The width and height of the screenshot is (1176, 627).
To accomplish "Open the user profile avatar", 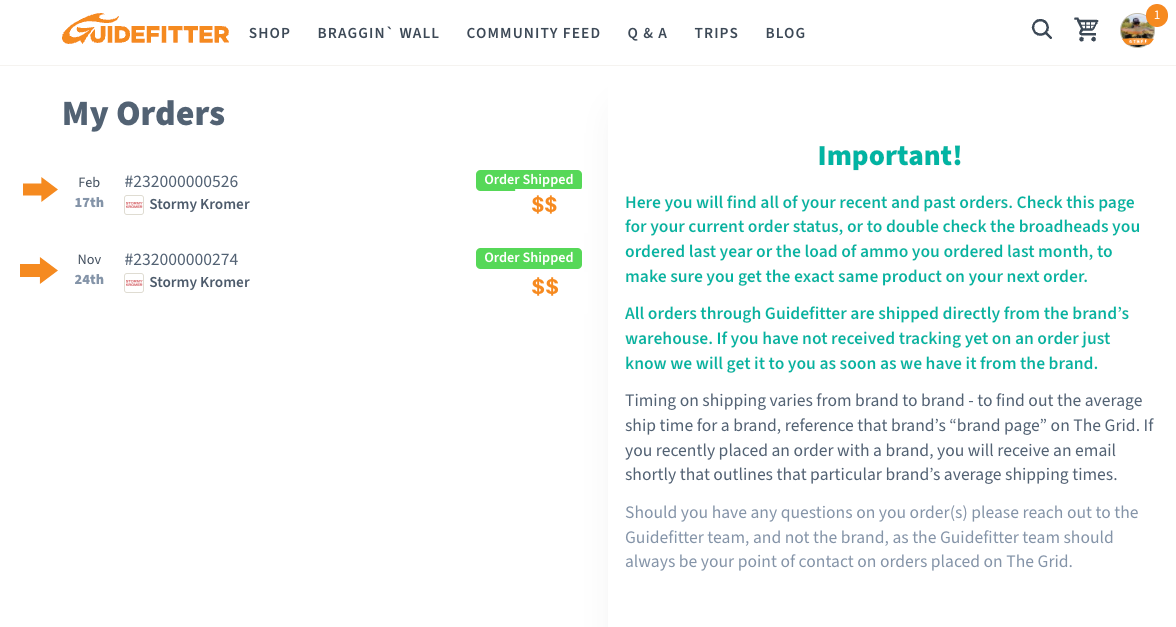I will [x=1137, y=31].
